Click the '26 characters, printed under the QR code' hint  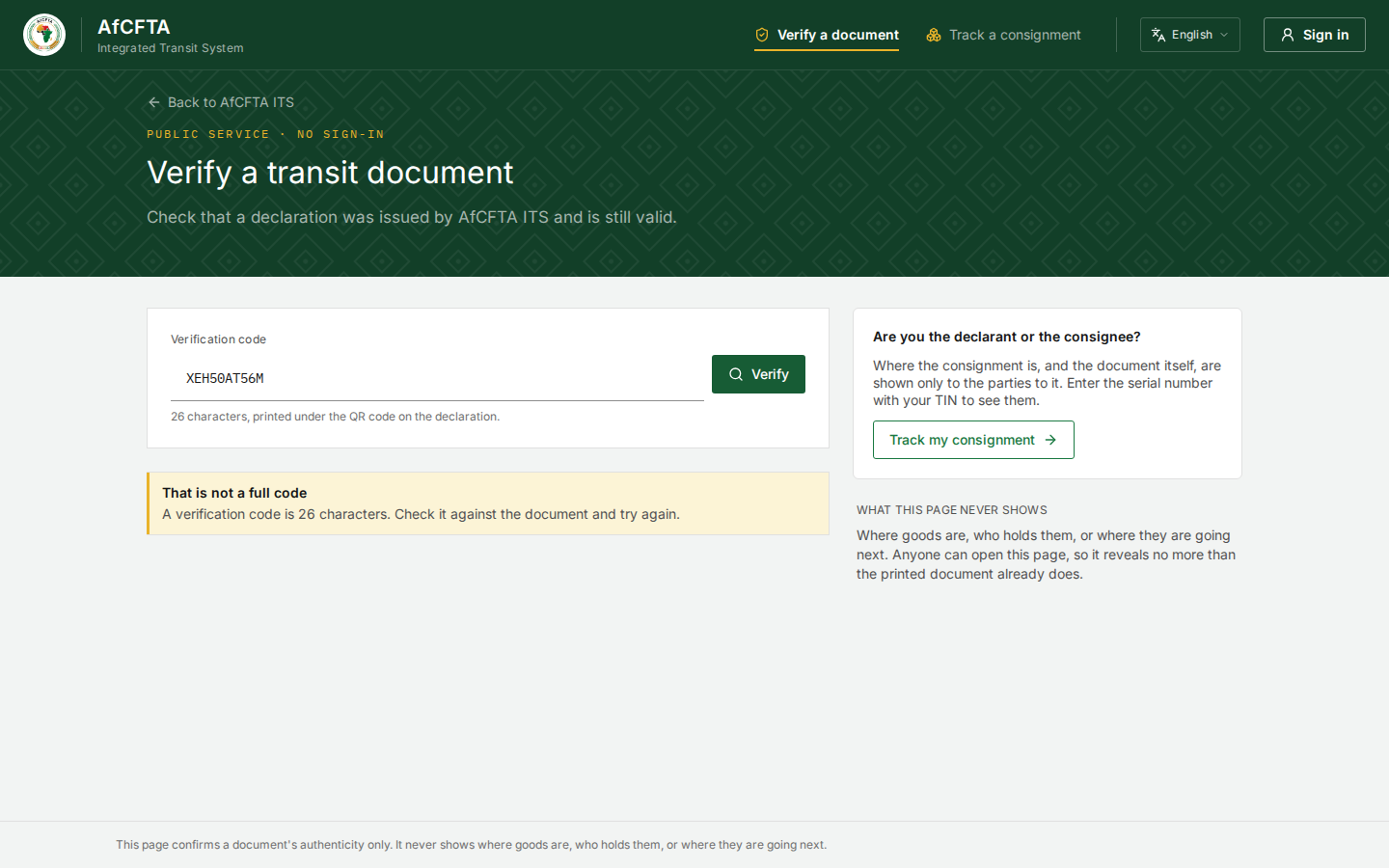pos(335,417)
